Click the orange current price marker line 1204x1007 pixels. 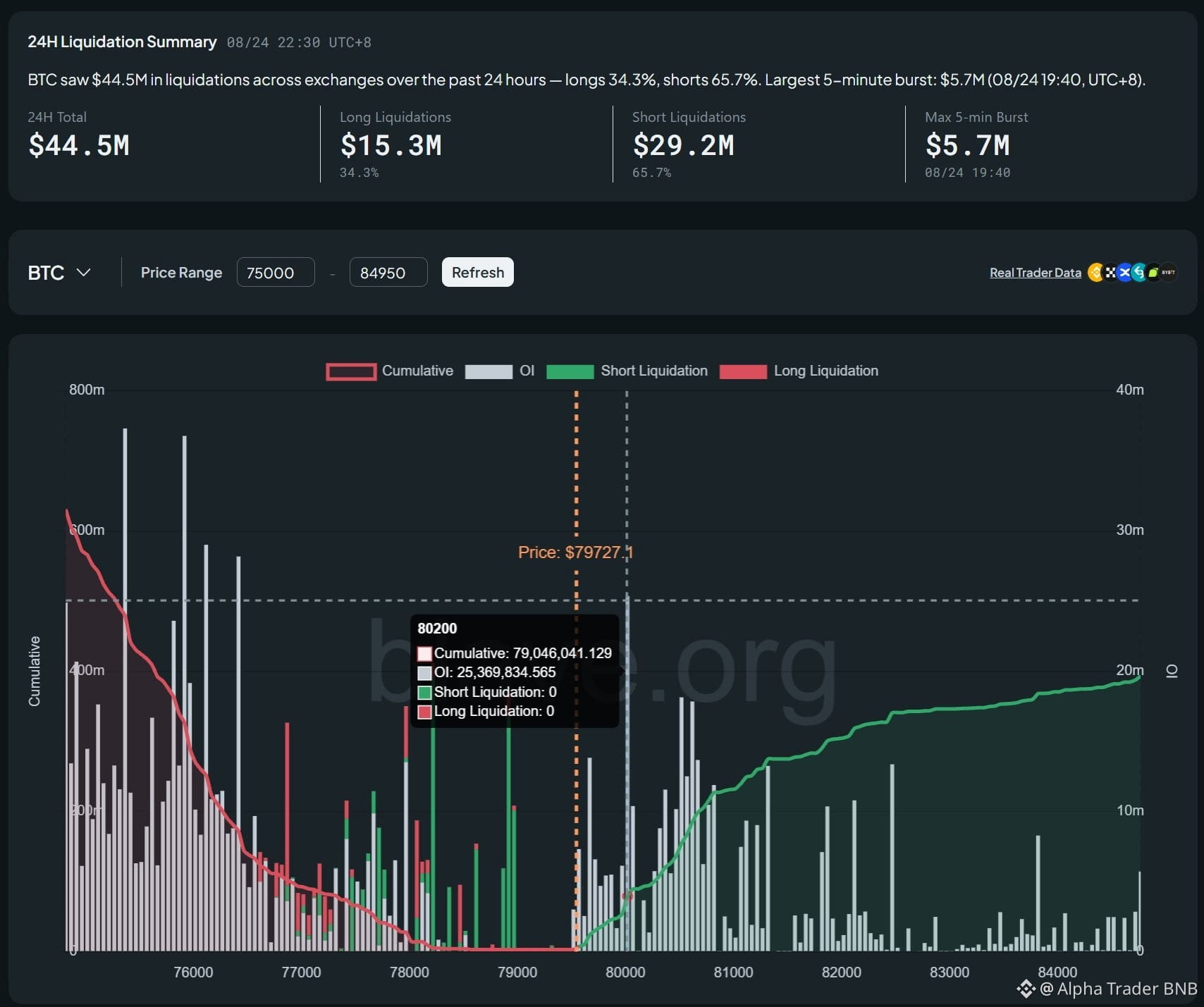point(577,671)
